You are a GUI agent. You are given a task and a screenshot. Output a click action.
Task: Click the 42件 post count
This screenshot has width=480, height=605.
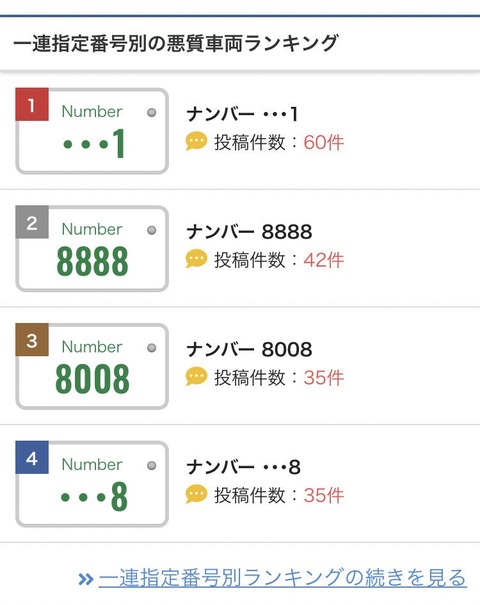[323, 260]
